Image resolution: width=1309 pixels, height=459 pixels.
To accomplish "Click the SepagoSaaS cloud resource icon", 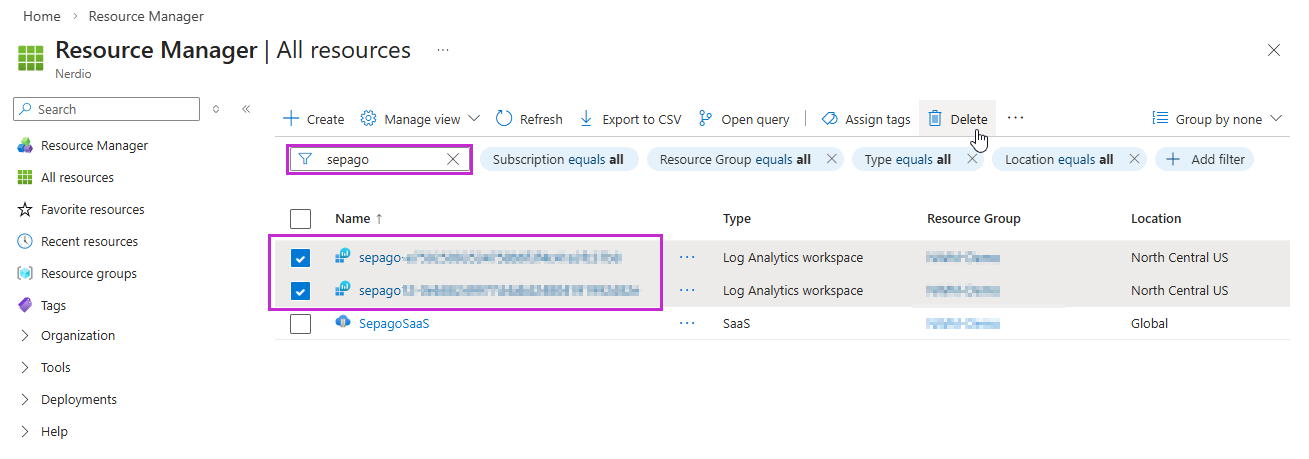I will coord(343,322).
